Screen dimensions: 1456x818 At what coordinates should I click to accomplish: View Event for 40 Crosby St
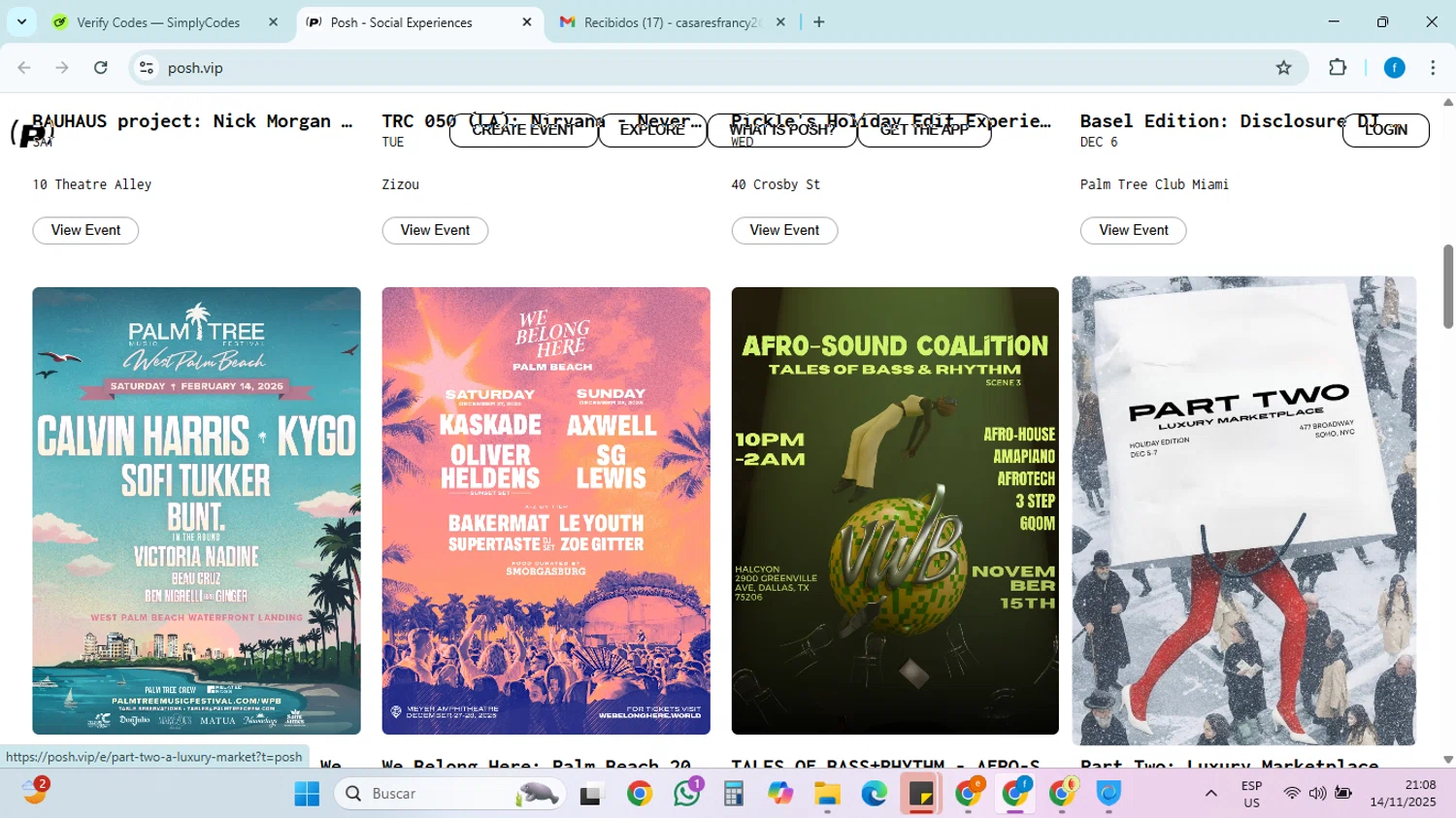pos(784,230)
